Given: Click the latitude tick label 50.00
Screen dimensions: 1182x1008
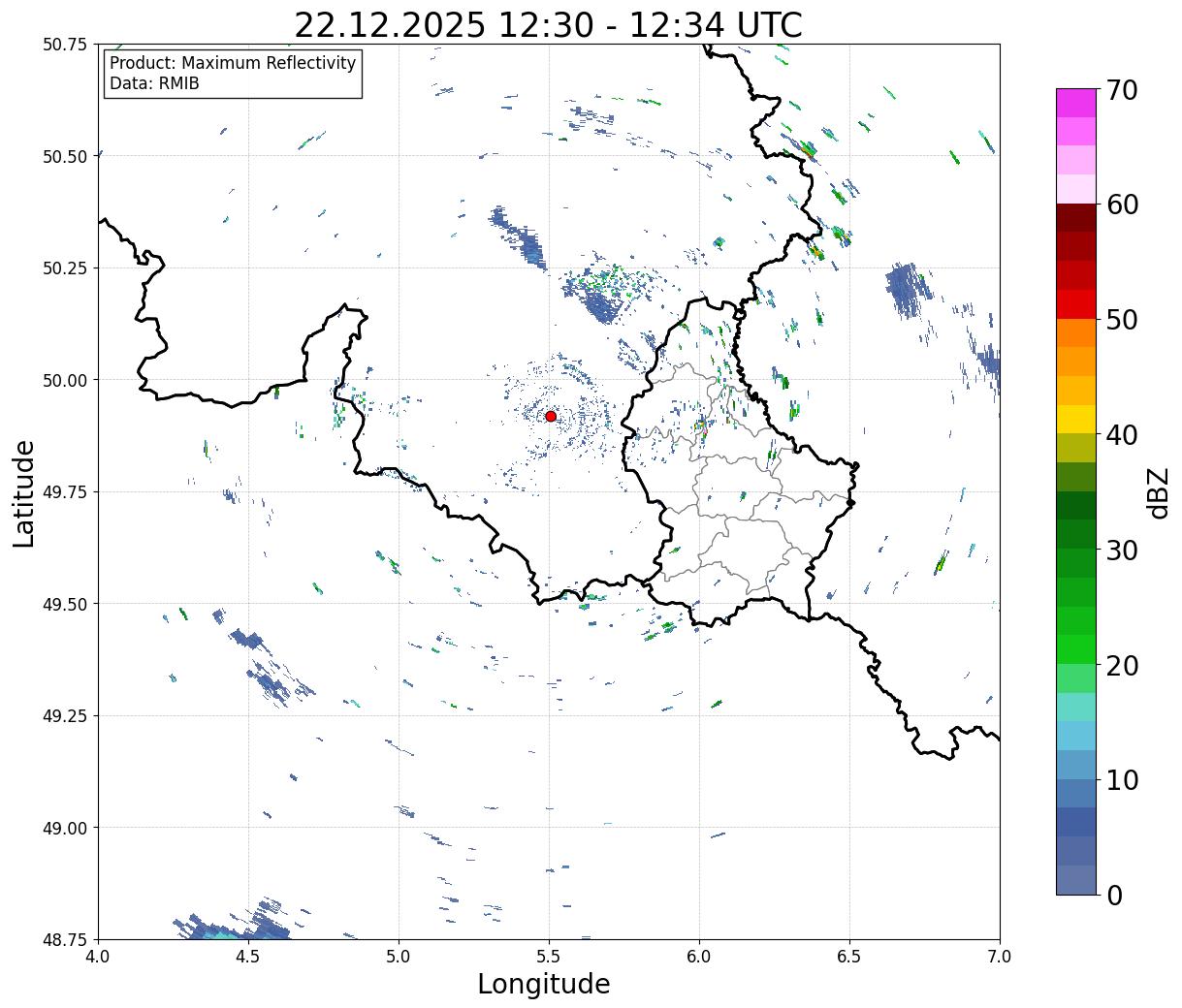Looking at the screenshot, I should coord(65,380).
